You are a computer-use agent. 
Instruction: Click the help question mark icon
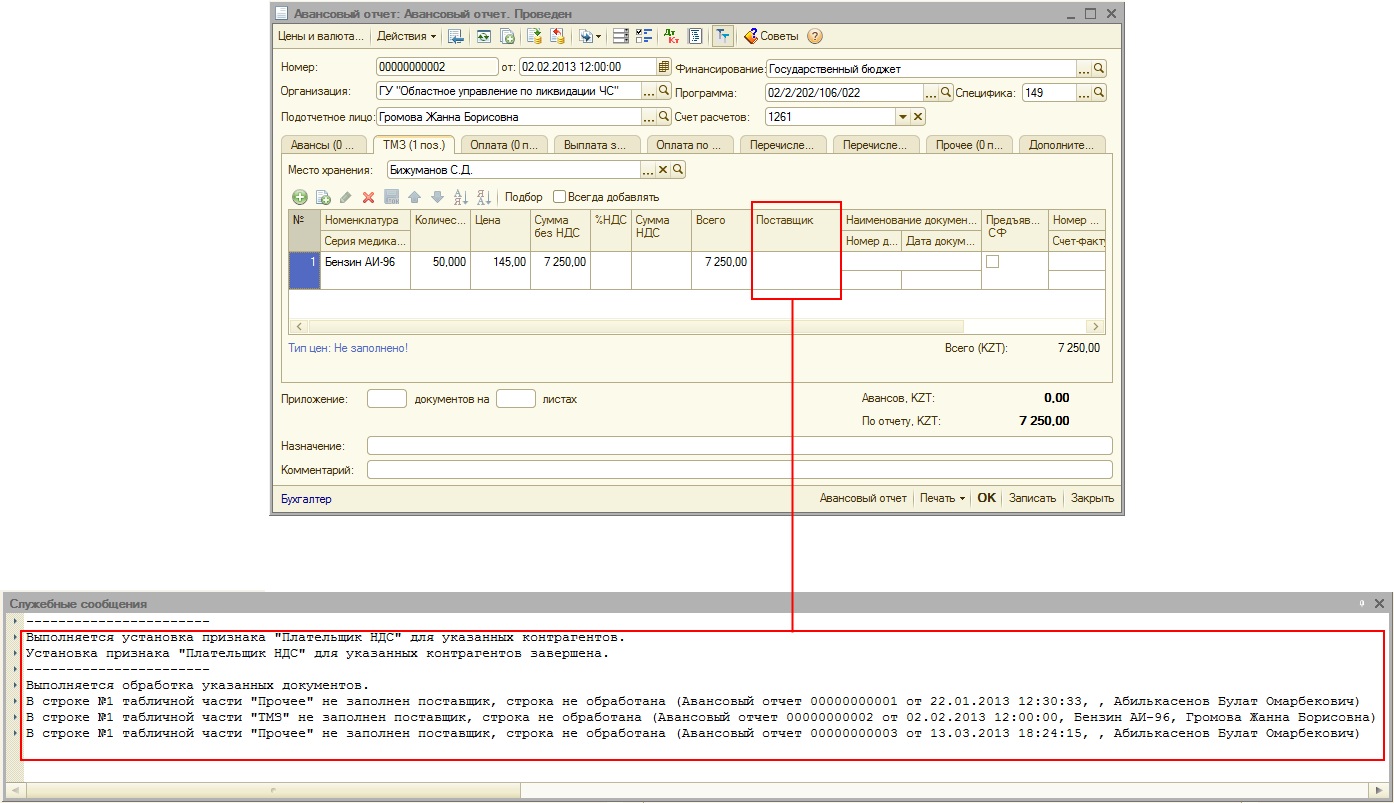pyautogui.click(x=814, y=36)
